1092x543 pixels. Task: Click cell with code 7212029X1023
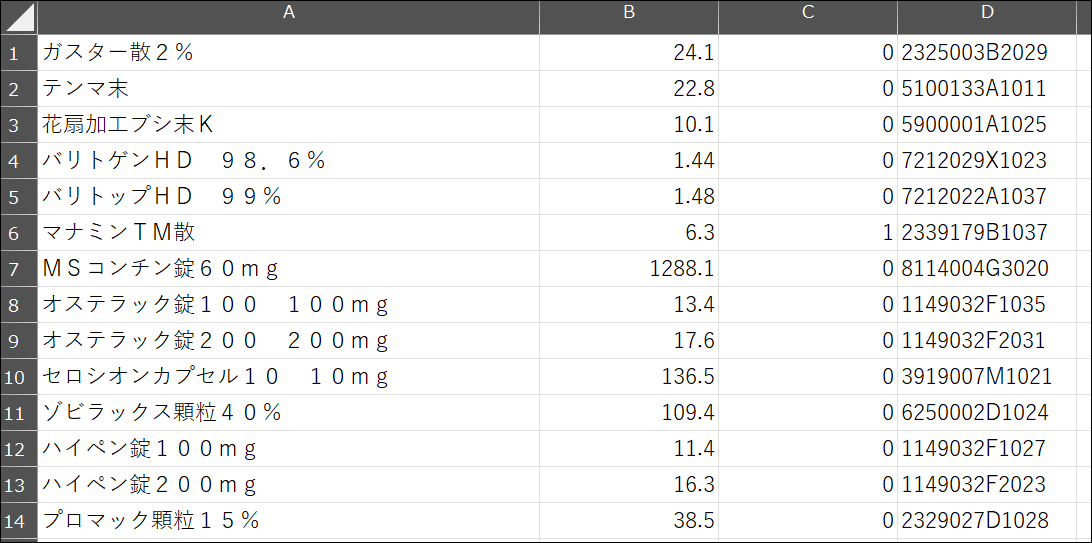(987, 161)
